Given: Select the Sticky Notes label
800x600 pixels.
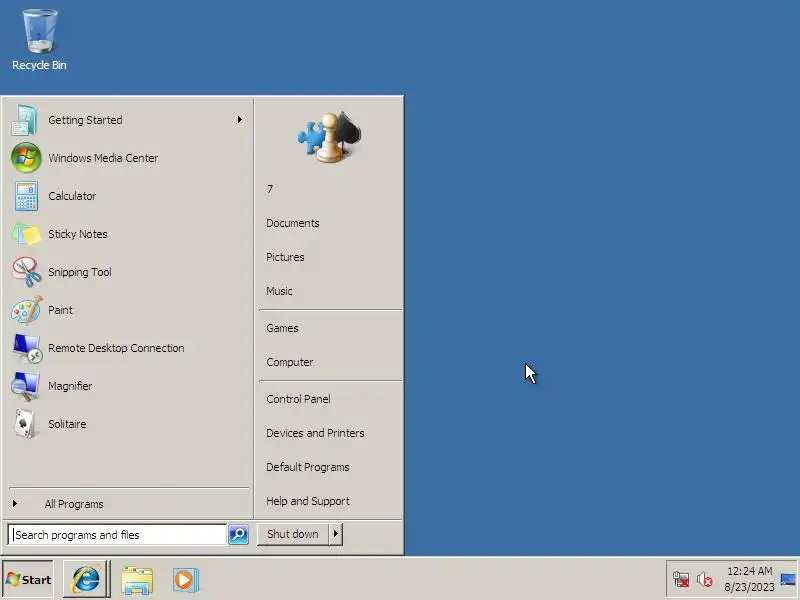Looking at the screenshot, I should click(x=78, y=234).
